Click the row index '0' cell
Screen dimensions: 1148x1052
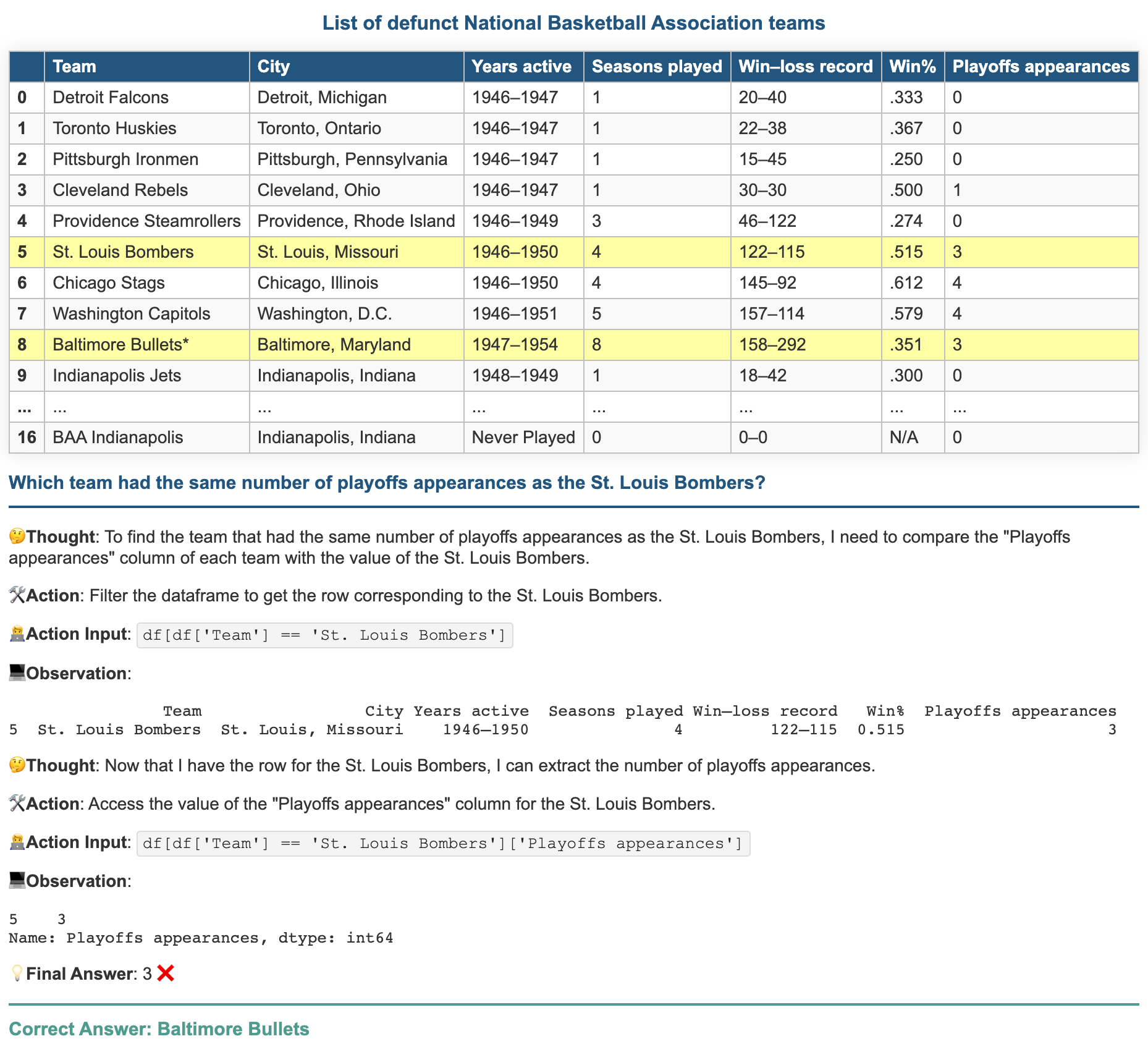point(27,98)
